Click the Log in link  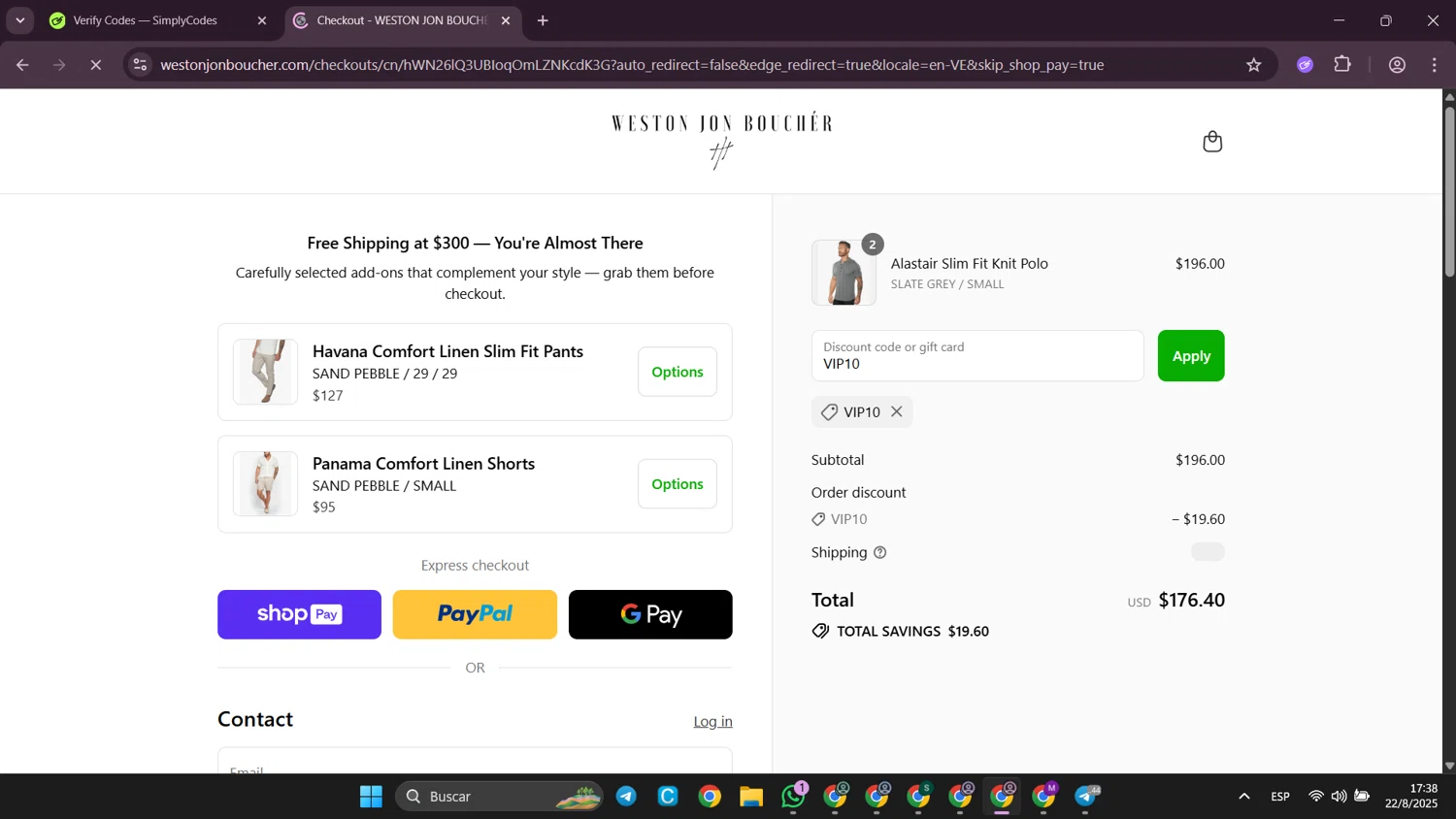point(712,721)
